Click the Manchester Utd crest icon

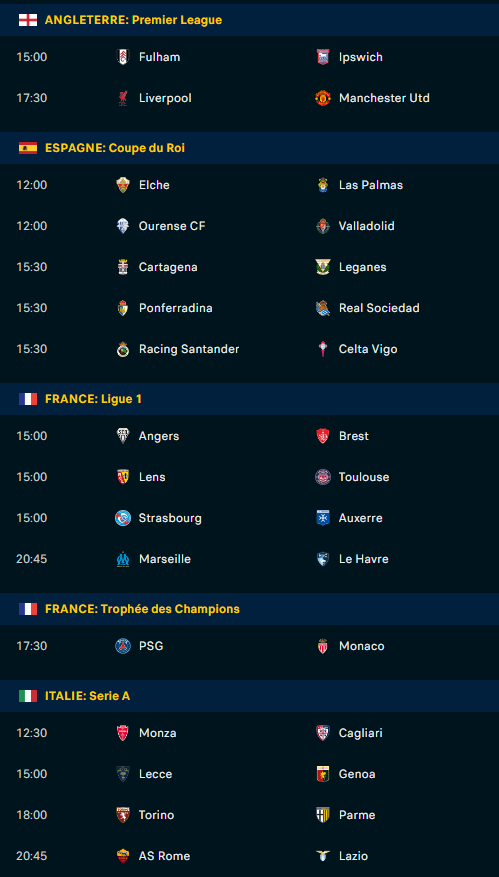[x=323, y=98]
